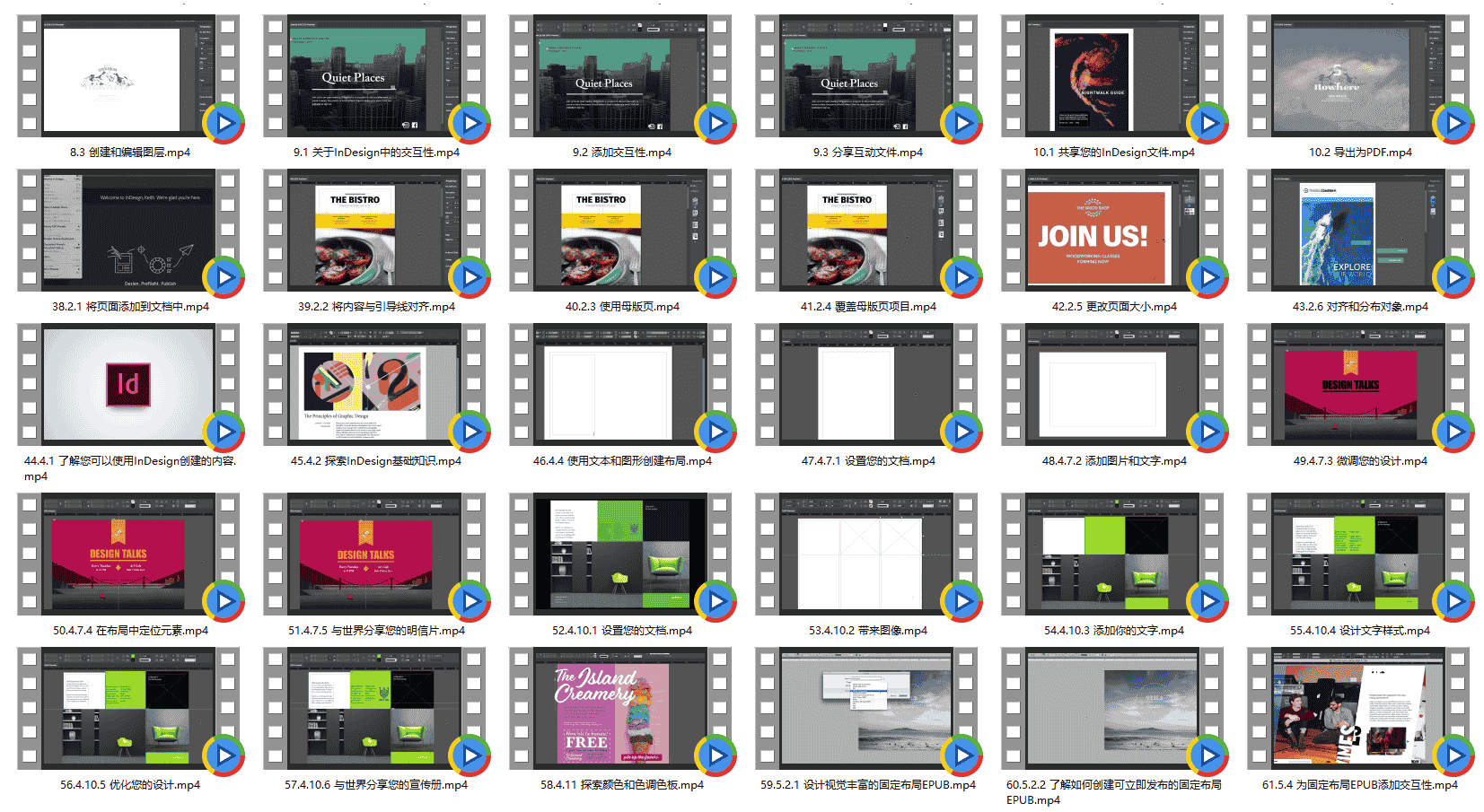Click the player icon on 43.2.6 对齐和分布对象.mp4
The image size is (1484, 812).
click(x=1454, y=277)
